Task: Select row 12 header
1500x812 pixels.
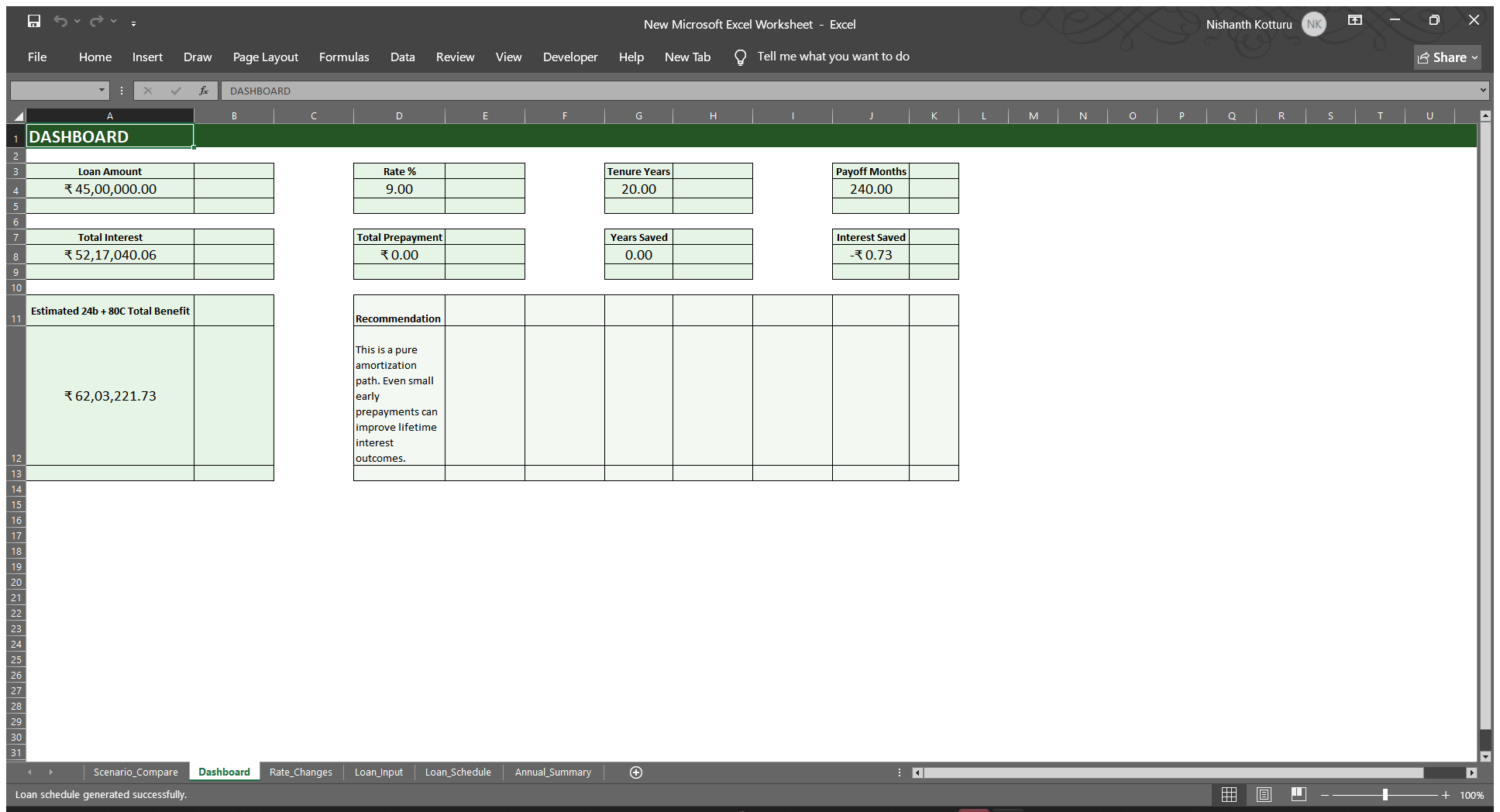Action: [x=16, y=395]
